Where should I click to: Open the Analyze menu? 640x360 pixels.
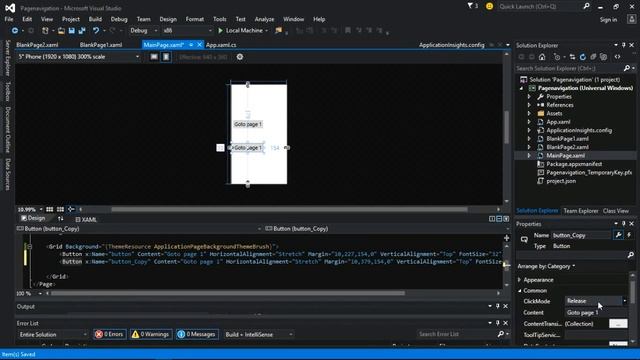pyautogui.click(x=264, y=19)
